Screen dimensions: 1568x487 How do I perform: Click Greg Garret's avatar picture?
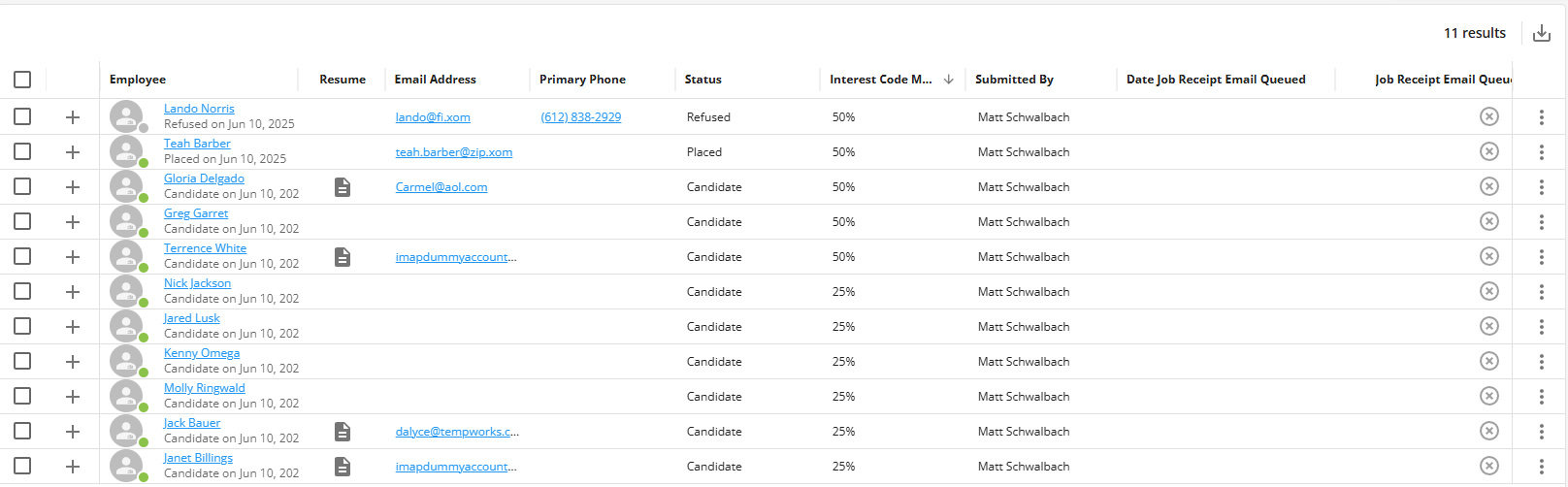[126, 221]
